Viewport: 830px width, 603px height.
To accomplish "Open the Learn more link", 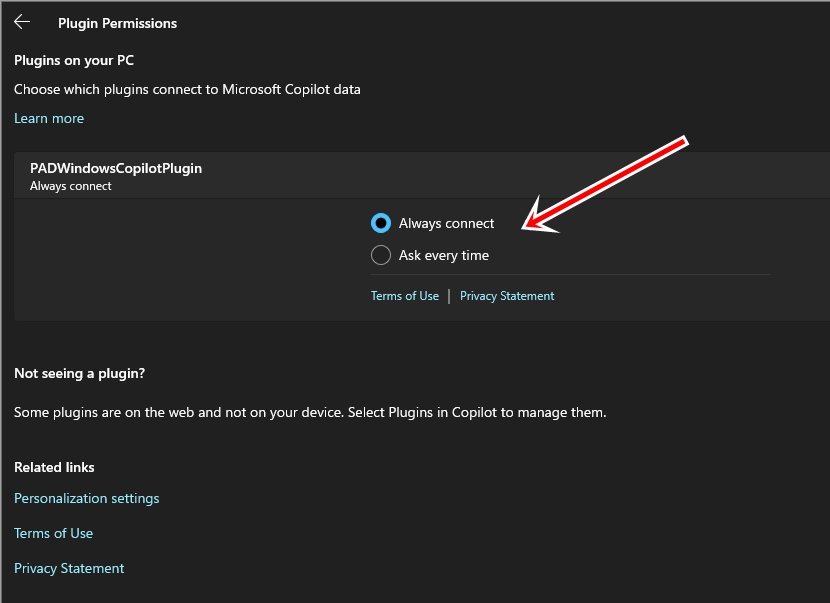I will (x=49, y=118).
